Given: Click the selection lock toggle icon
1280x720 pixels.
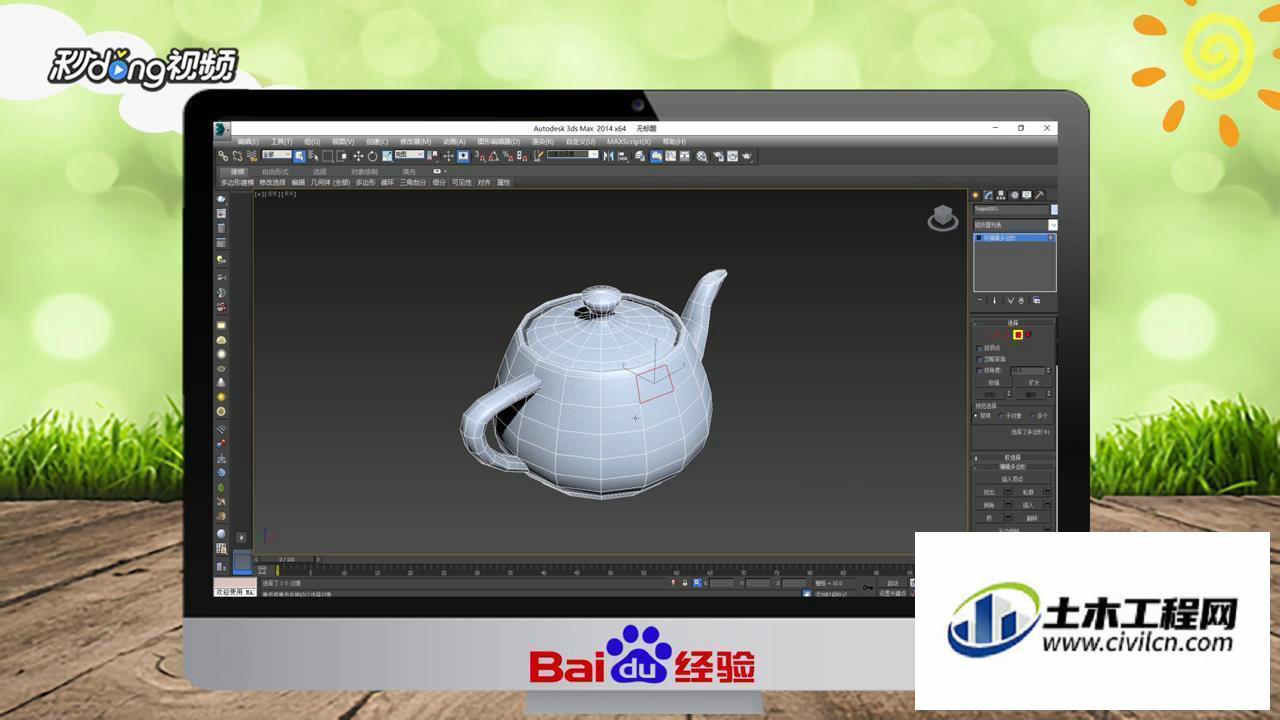Looking at the screenshot, I should pyautogui.click(x=684, y=582).
